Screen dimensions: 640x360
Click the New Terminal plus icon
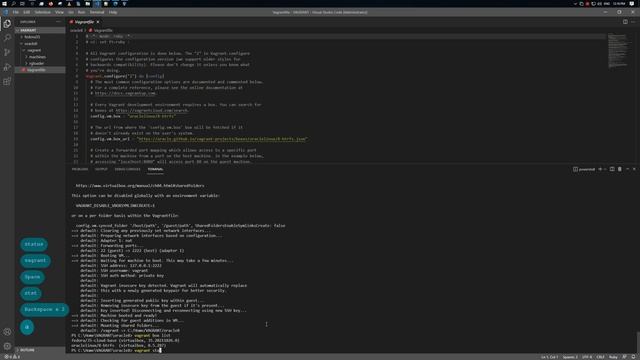pos(600,169)
